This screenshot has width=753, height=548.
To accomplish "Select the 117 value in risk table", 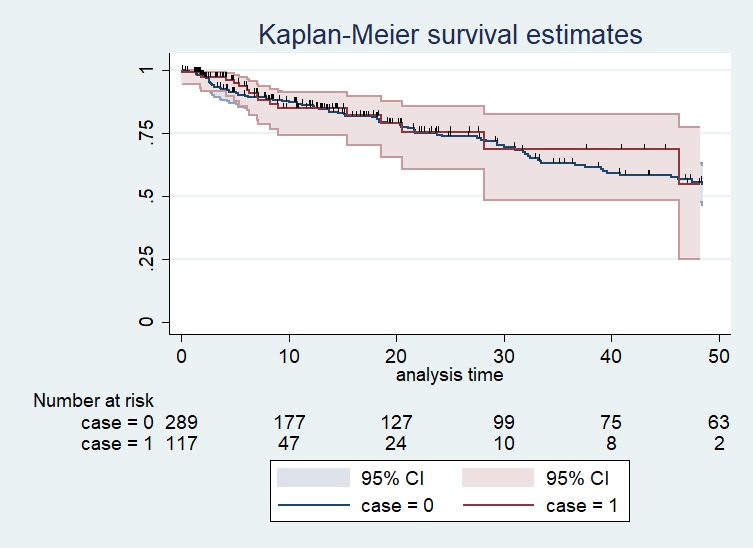I will click(x=182, y=443).
